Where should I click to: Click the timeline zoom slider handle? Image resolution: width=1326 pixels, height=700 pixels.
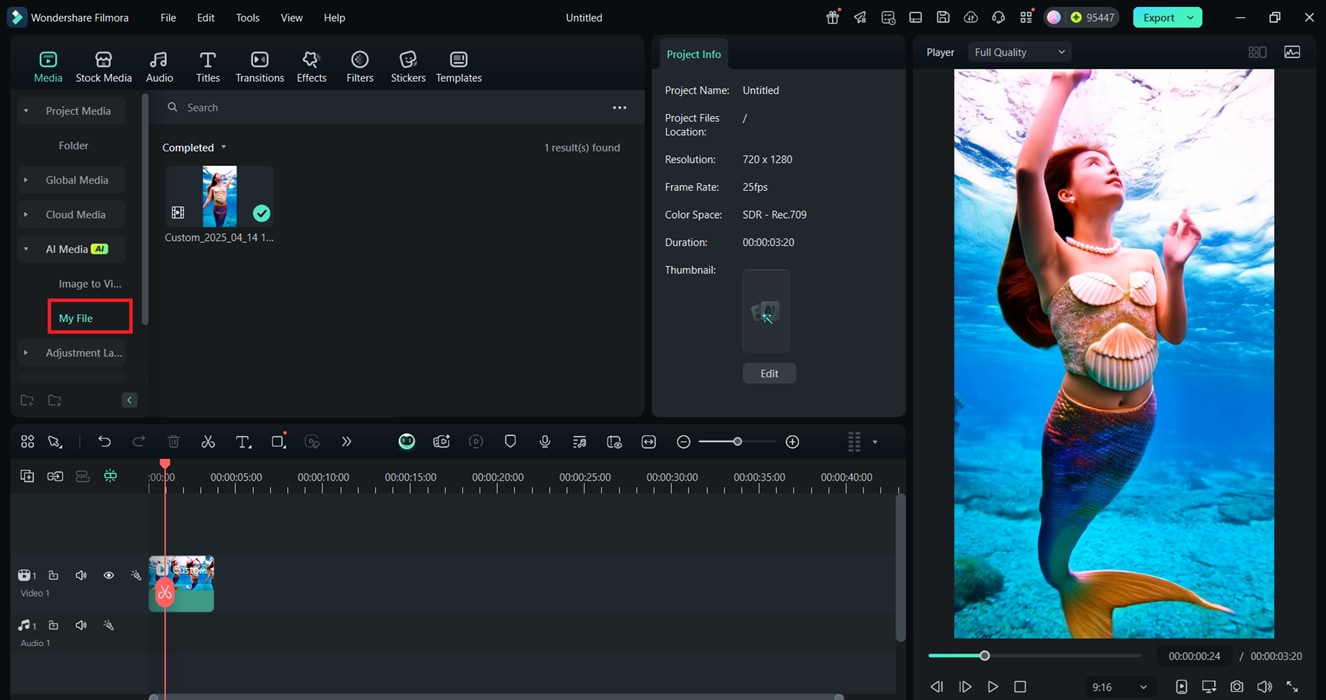coord(737,441)
